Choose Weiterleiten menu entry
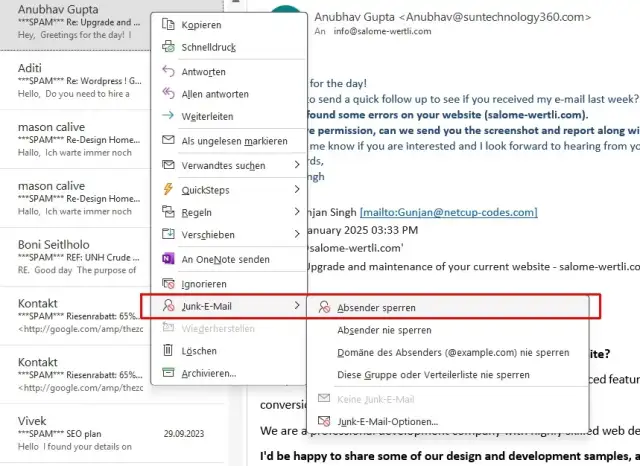The width and height of the screenshot is (640, 466). tap(229, 116)
